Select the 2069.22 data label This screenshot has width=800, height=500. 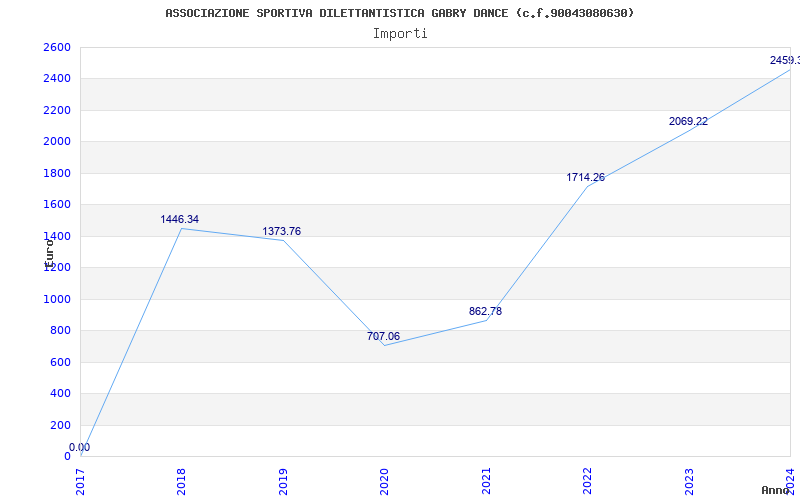pos(688,121)
